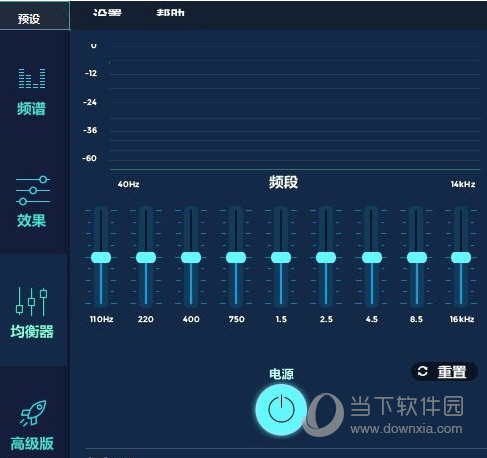Open the 设置 settings menu
Screen dimensions: 487x458
107,13
